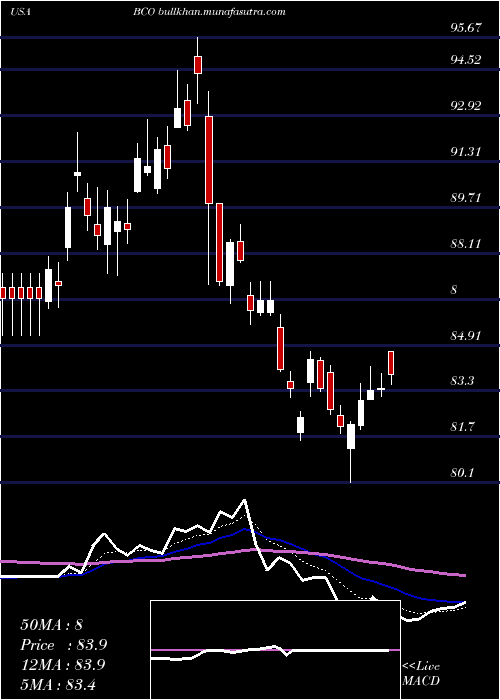Click the 80.1 price axis label
The width and height of the screenshot is (500, 700).
(x=462, y=473)
